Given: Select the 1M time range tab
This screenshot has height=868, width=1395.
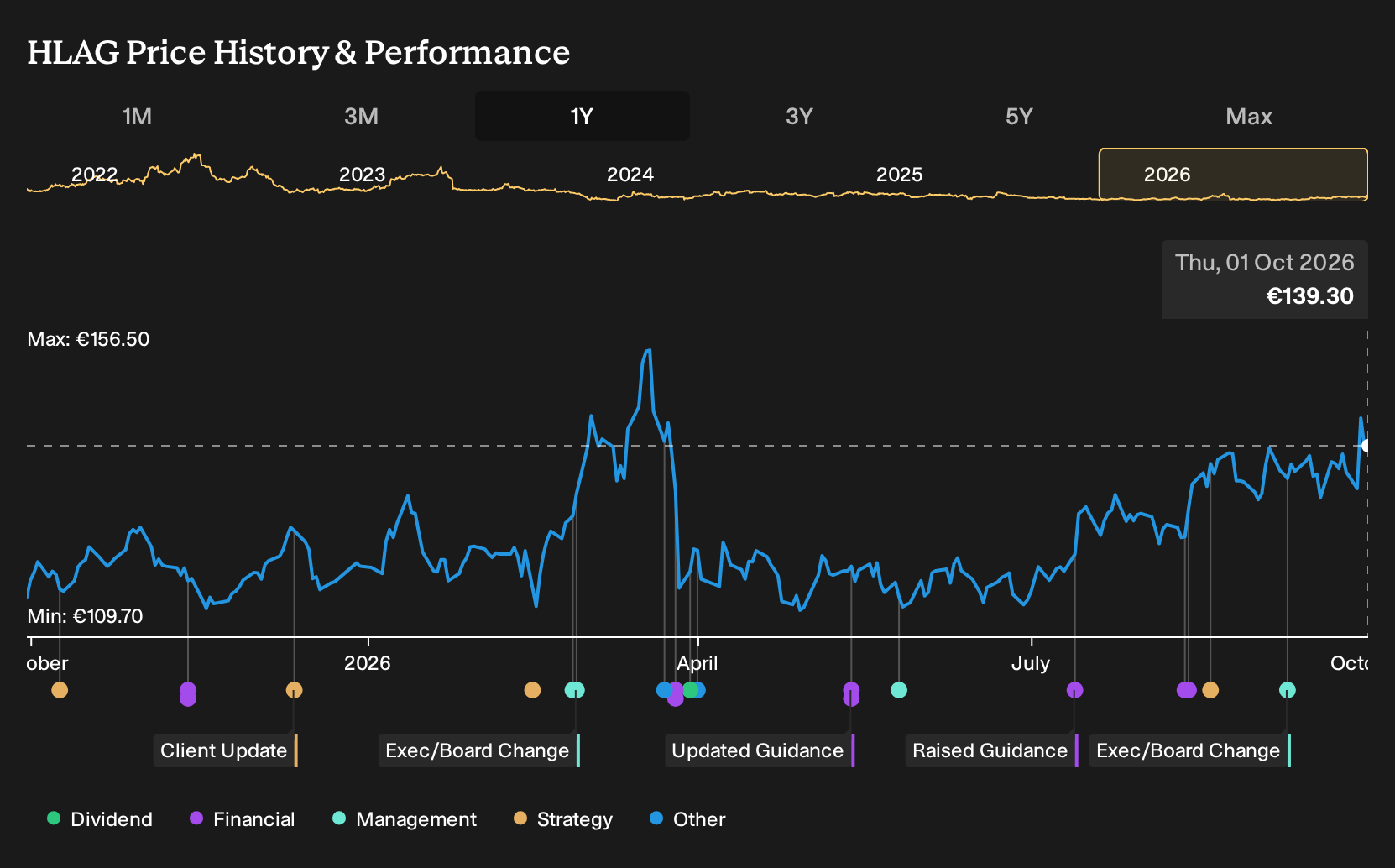Looking at the screenshot, I should [137, 116].
